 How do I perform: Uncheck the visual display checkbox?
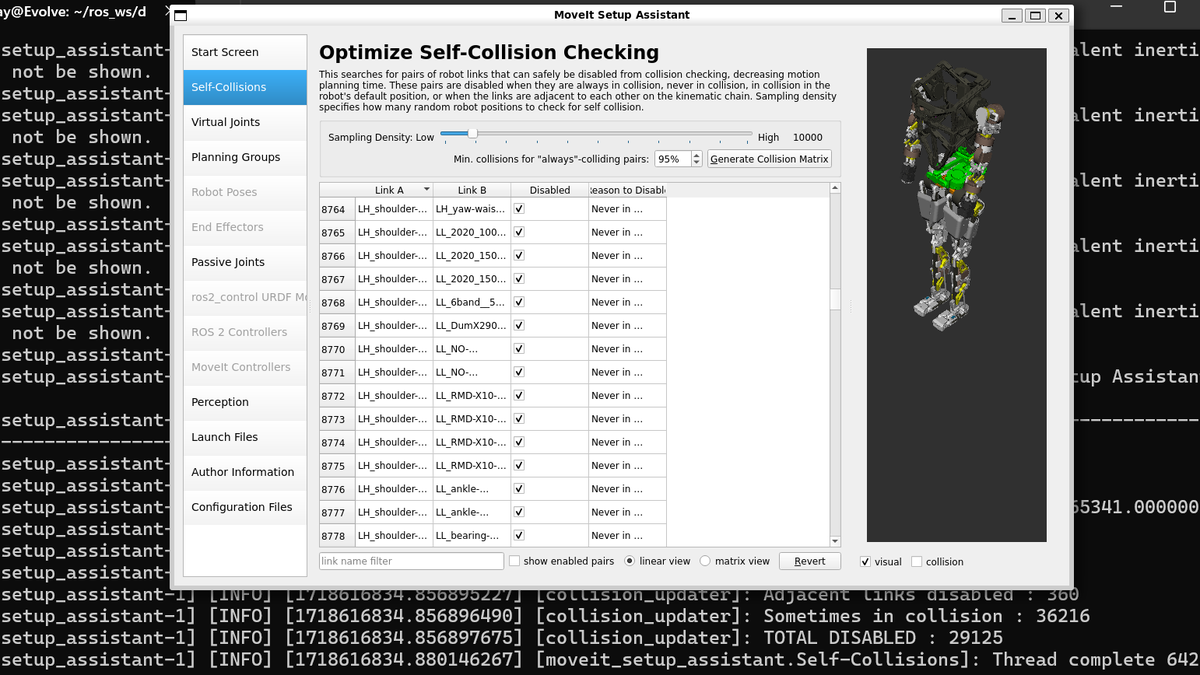865,562
